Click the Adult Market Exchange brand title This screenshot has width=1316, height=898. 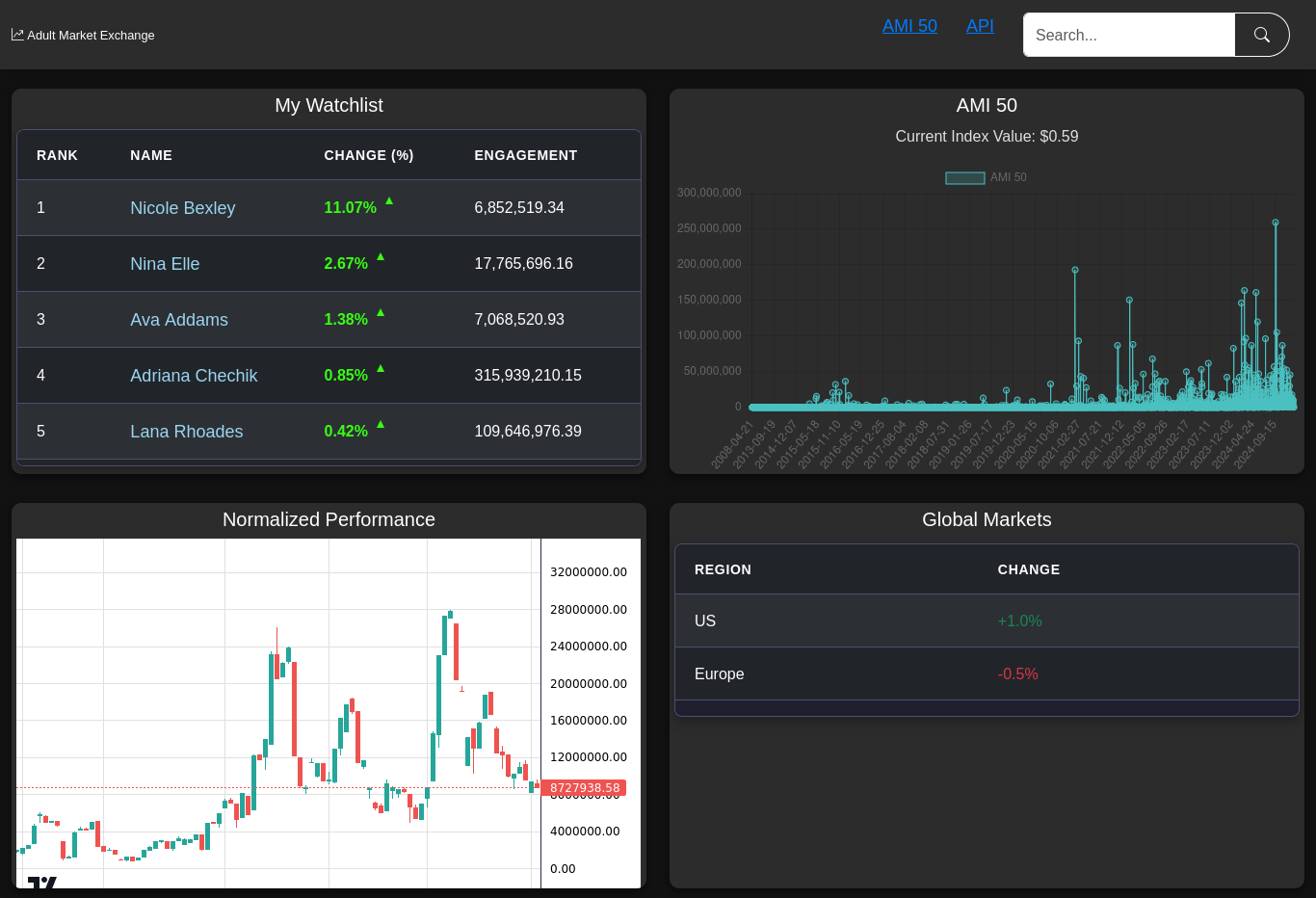point(91,35)
